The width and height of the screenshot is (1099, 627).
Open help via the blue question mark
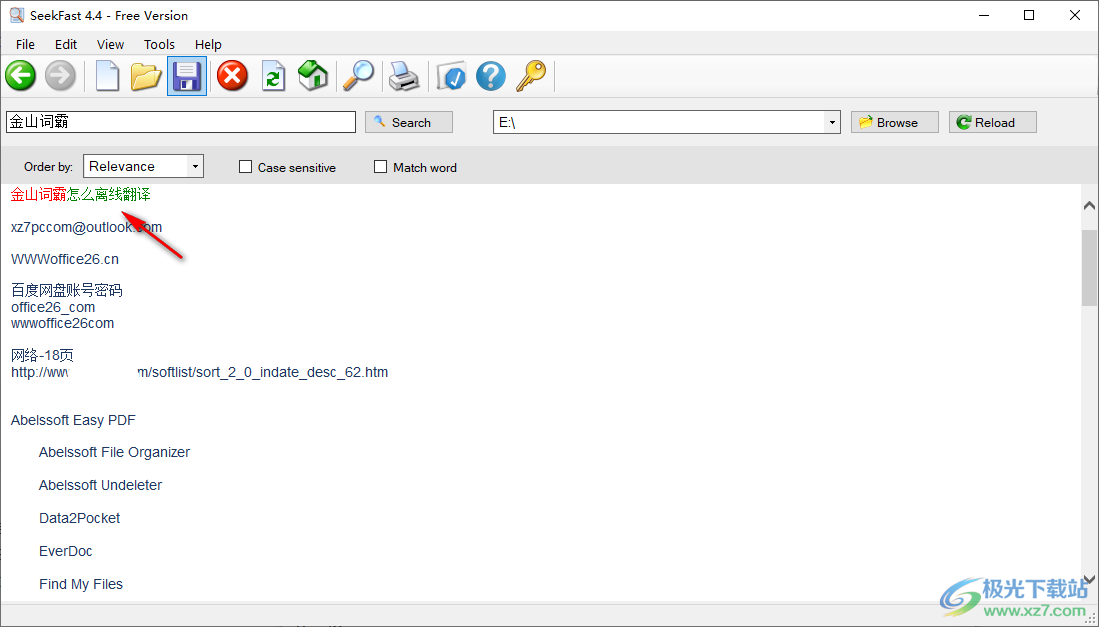[491, 76]
